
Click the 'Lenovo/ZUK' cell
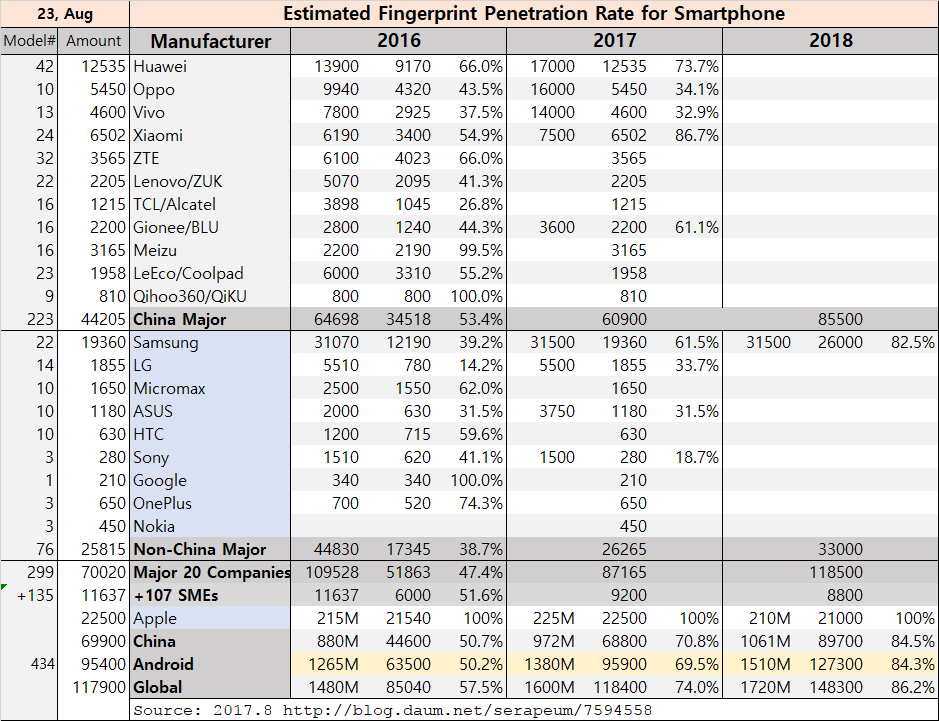click(210, 181)
